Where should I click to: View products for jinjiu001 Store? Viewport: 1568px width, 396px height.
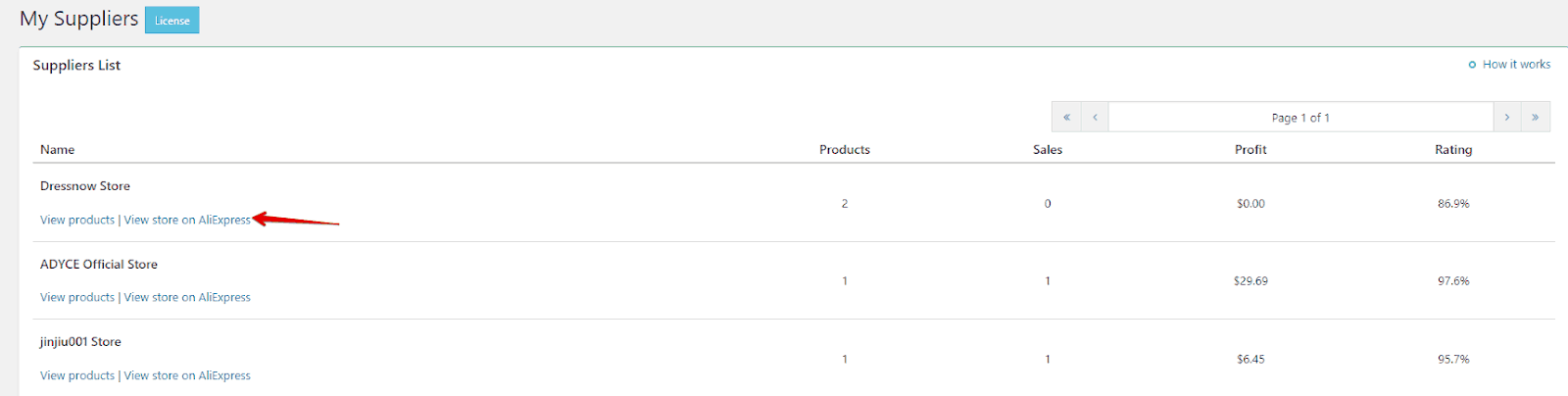77,375
